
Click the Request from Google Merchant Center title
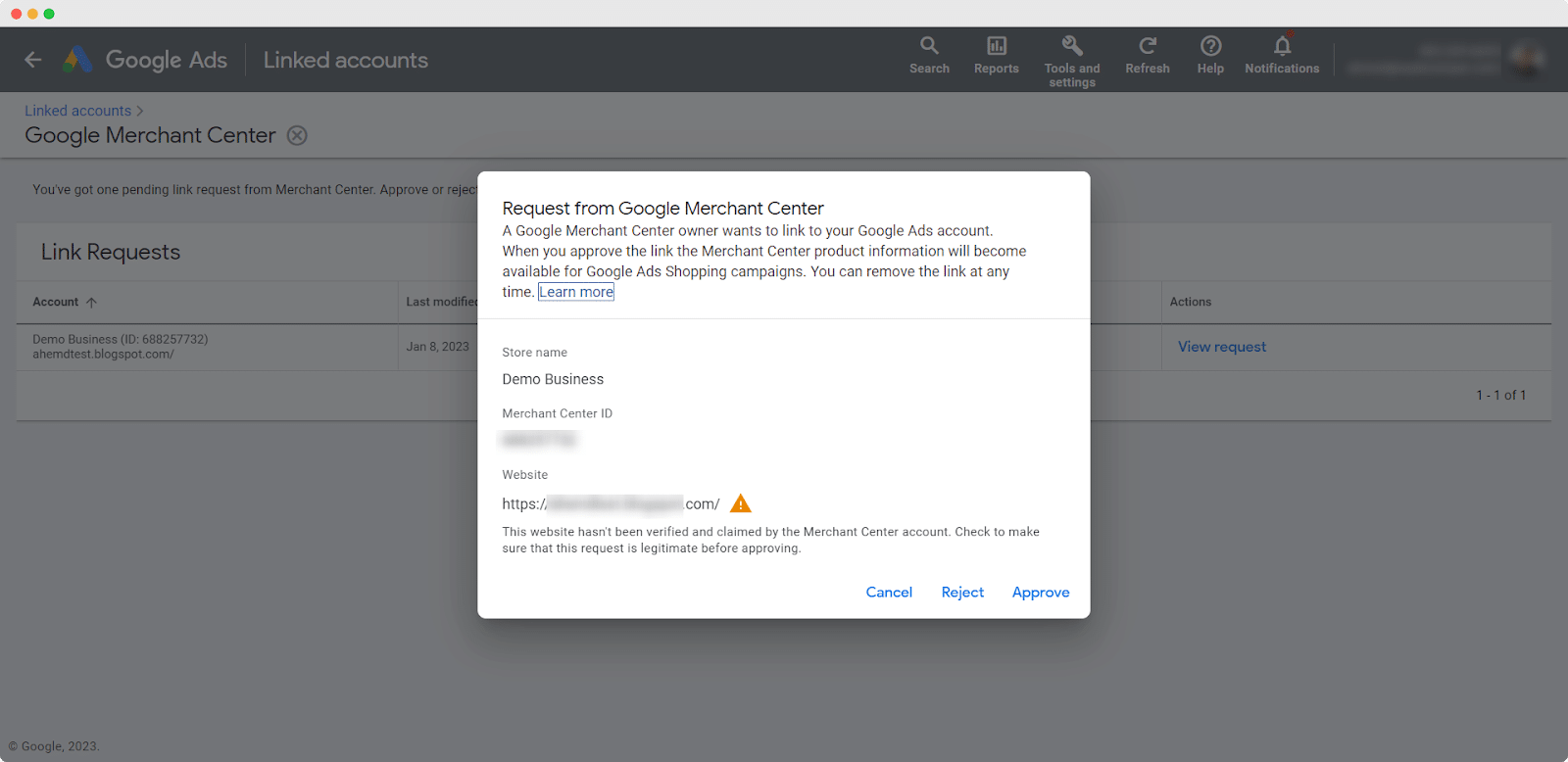(662, 208)
